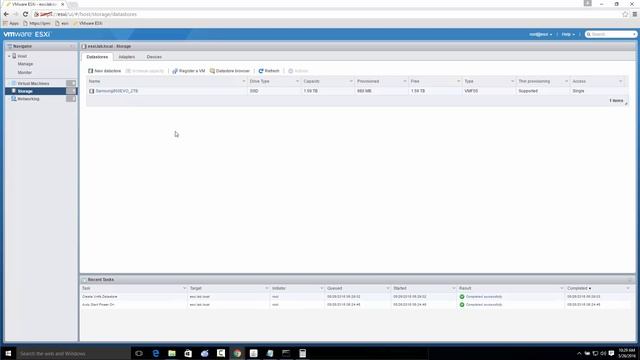The height and width of the screenshot is (360, 640).
Task: Click the browser back arrow
Action: (x=6, y=14)
